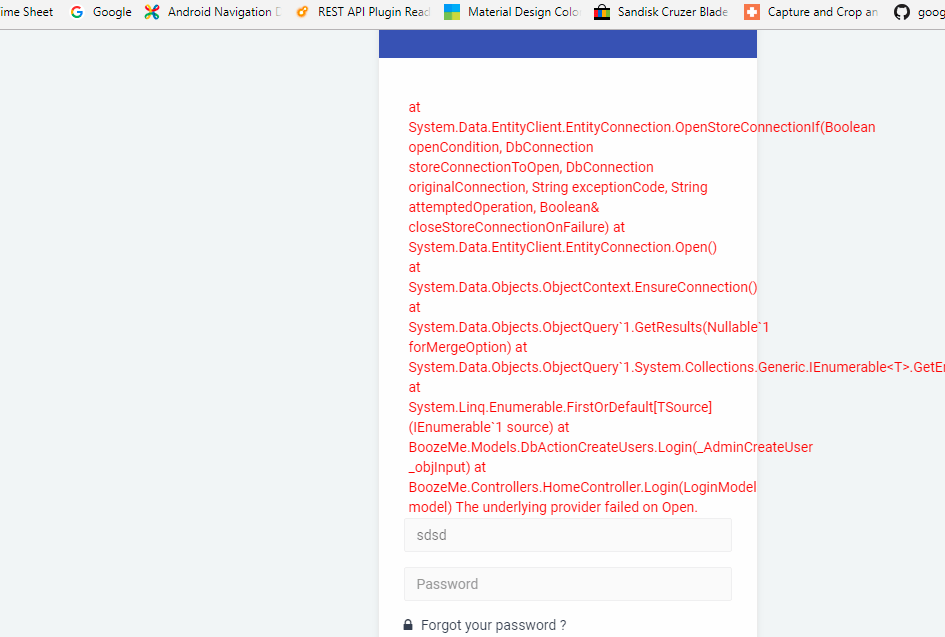The width and height of the screenshot is (945, 637).
Task: Click the lock icon beside Forgot password
Action: point(408,625)
